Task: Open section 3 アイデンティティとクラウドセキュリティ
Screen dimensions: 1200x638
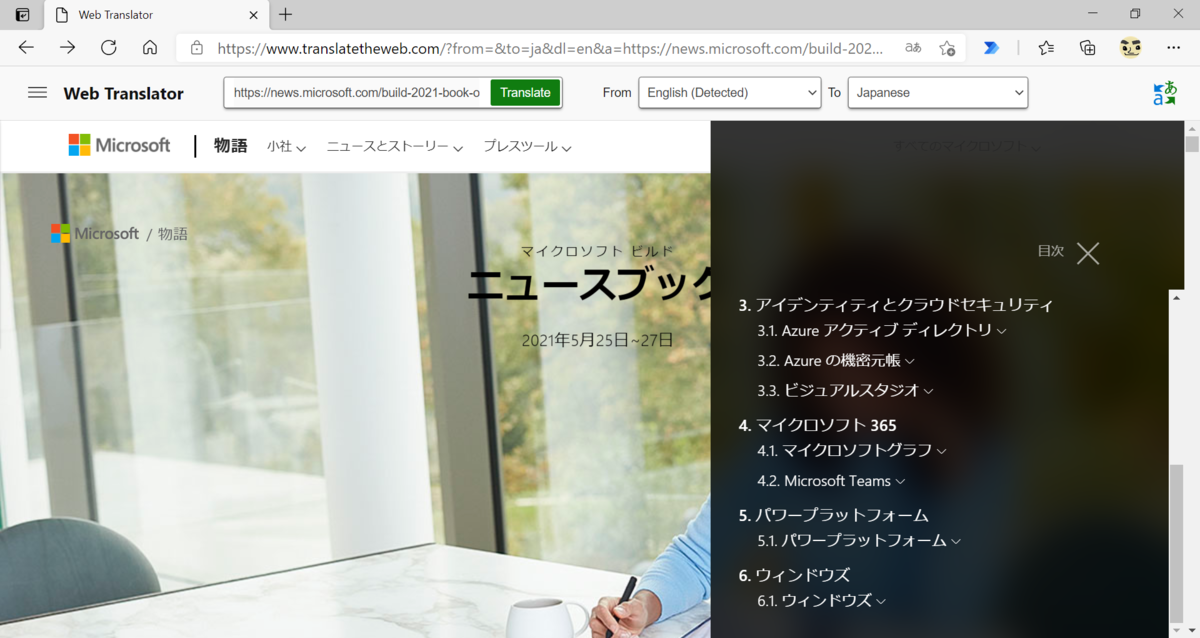Action: click(x=896, y=305)
